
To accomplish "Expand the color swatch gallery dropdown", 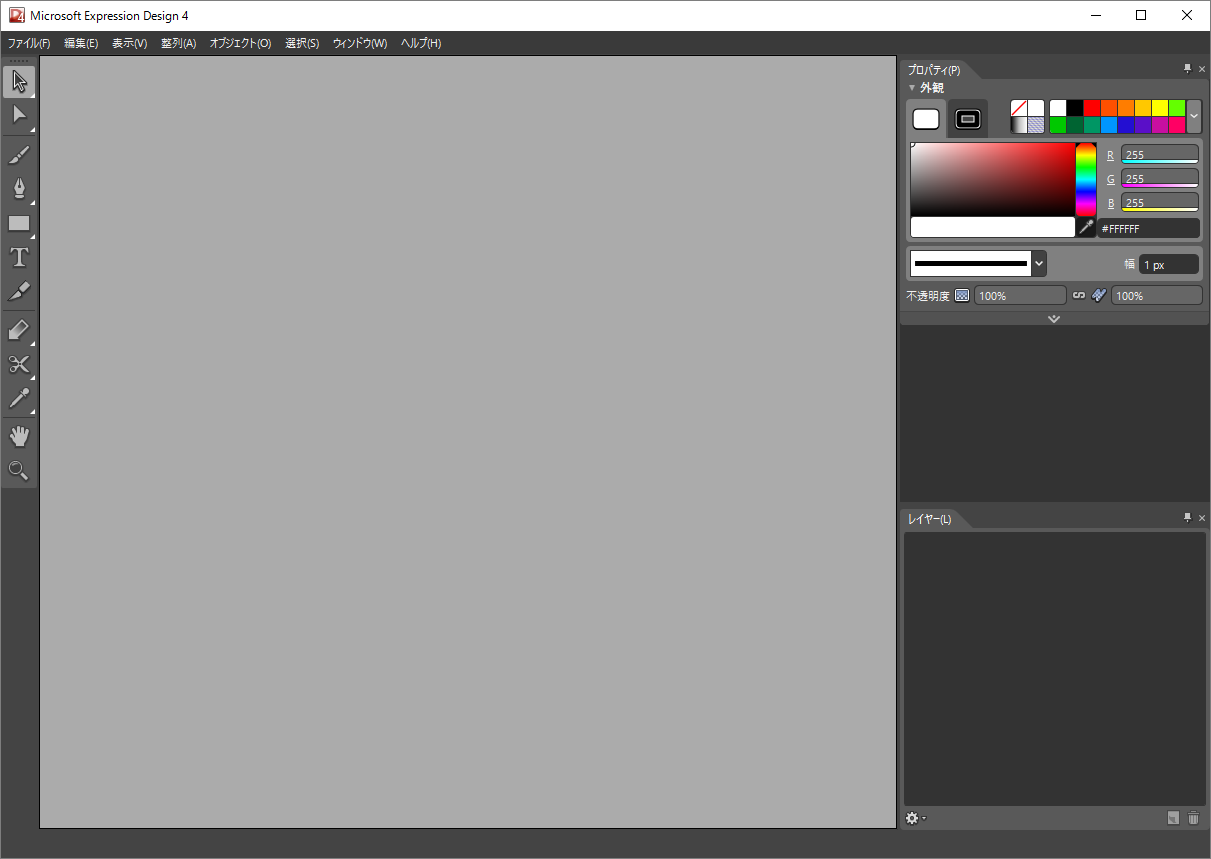I will click(1194, 116).
